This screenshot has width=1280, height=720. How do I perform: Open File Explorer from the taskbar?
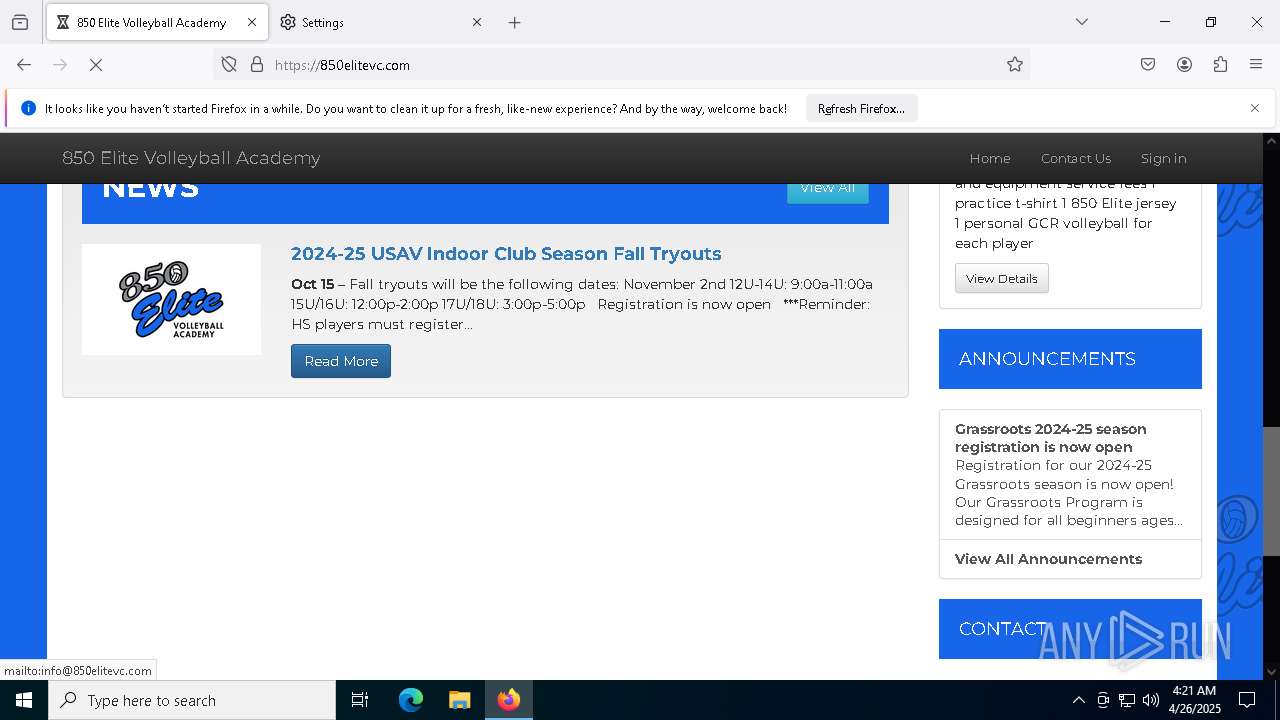tap(459, 700)
